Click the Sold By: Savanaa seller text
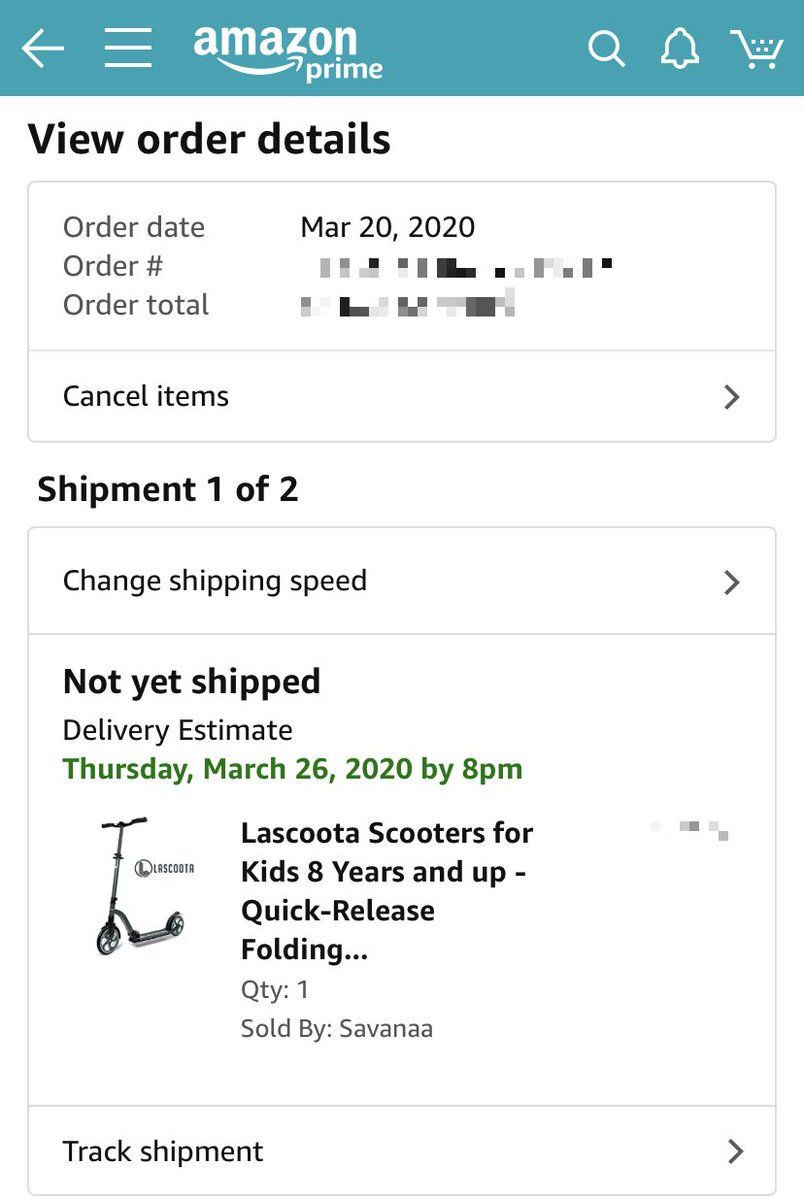 (337, 1028)
